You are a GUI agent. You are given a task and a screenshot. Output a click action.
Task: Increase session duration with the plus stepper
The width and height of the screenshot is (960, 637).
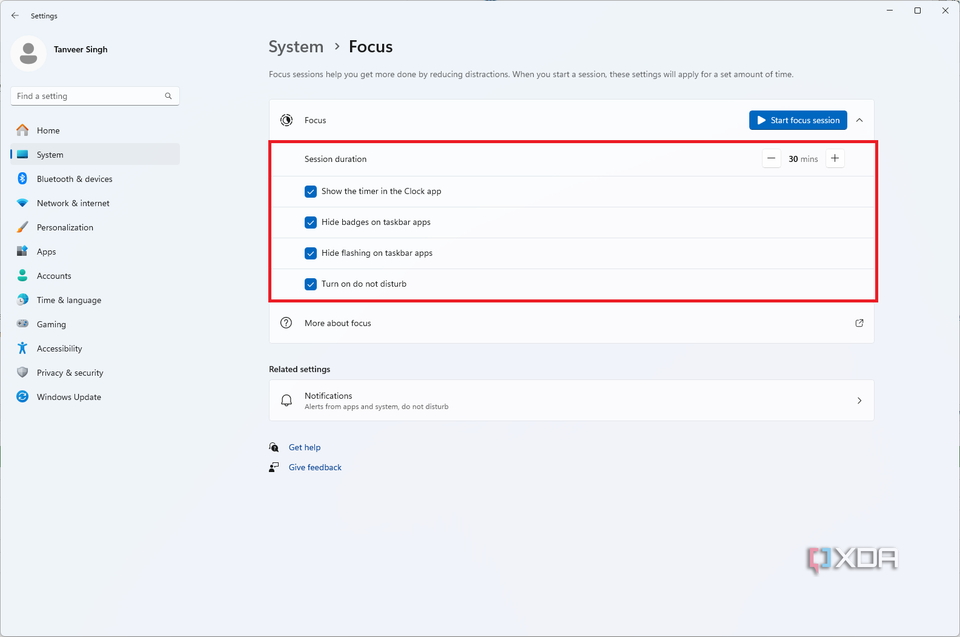(x=835, y=158)
